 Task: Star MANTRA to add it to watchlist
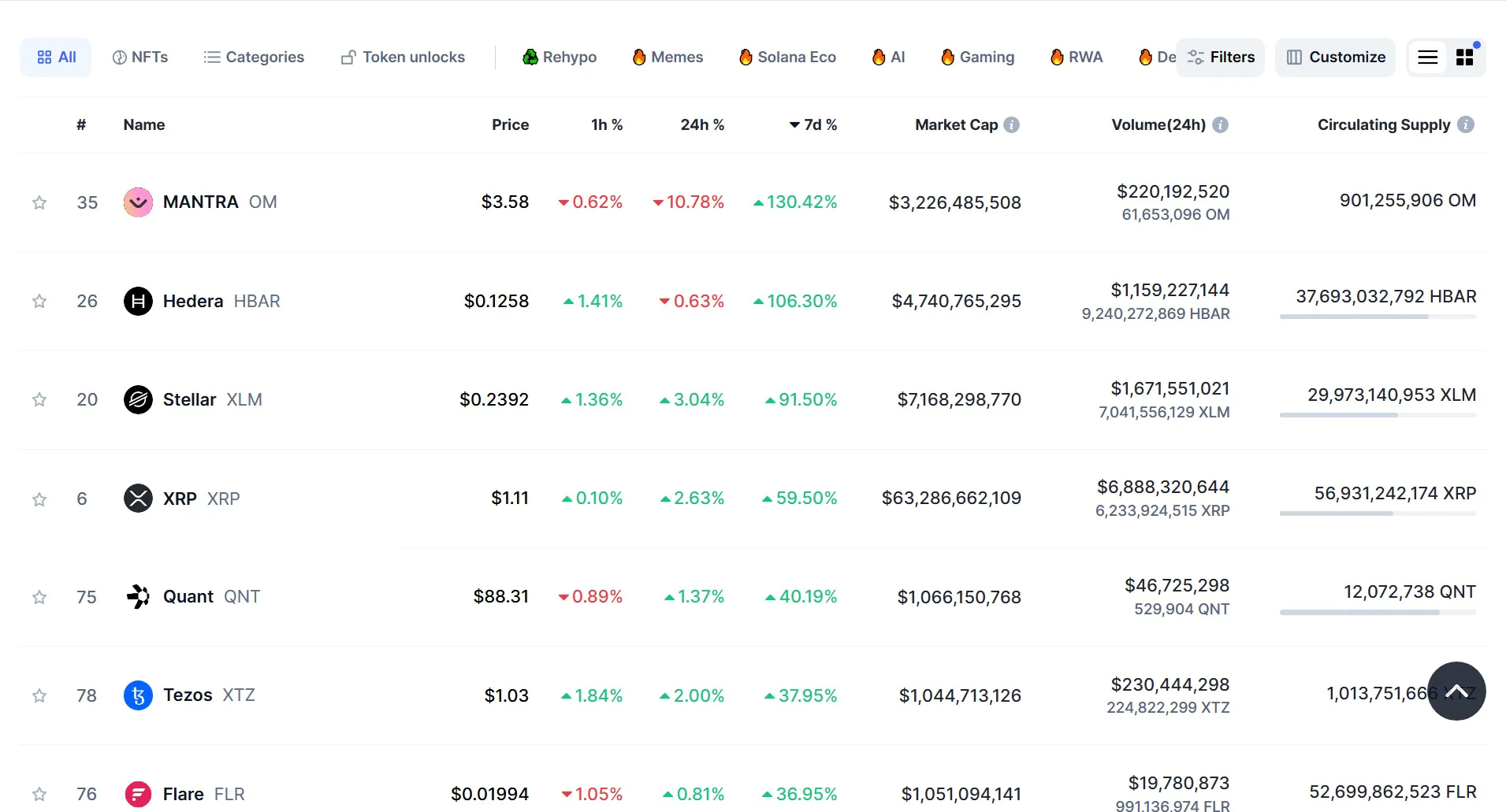39,203
